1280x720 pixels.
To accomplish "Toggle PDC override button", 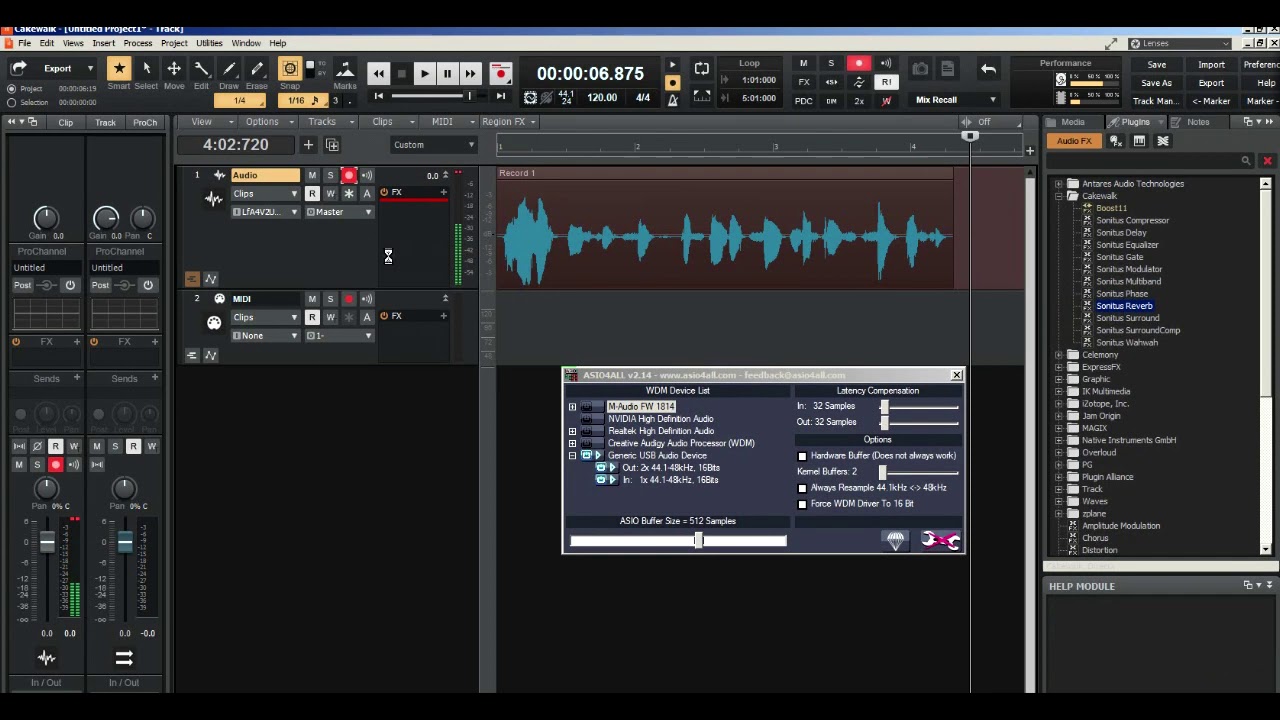I will 803,100.
